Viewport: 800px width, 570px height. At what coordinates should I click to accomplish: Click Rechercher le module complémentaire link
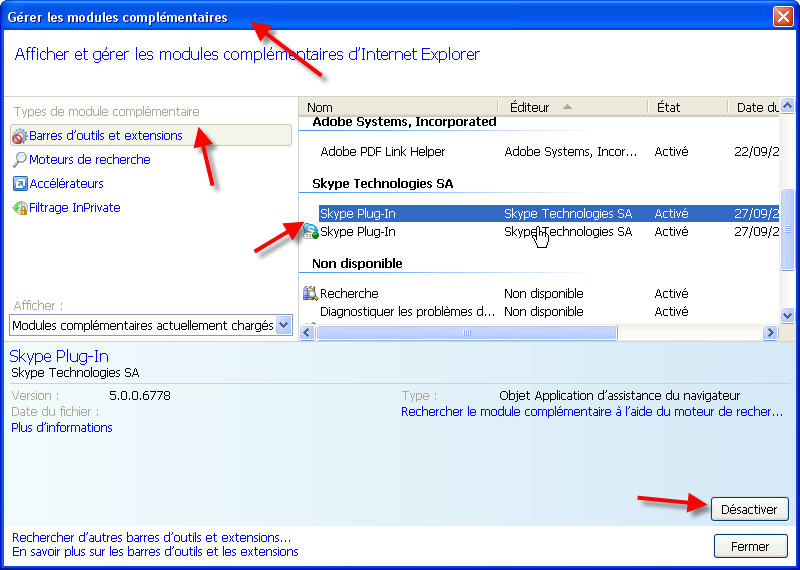pos(592,412)
